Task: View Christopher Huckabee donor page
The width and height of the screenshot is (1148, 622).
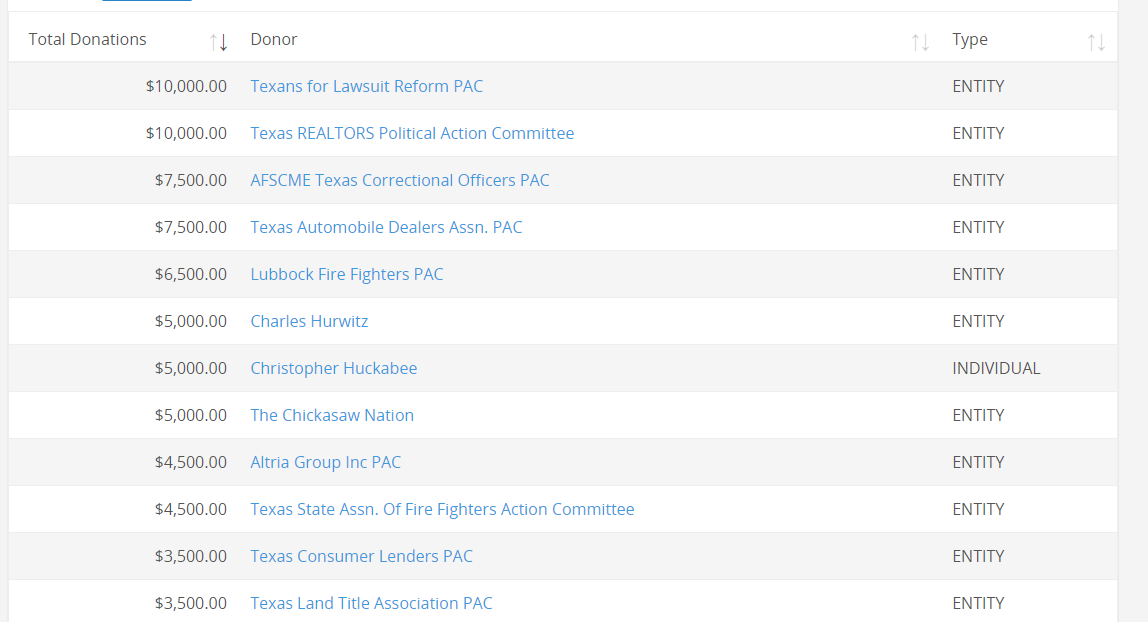Action: coord(334,368)
